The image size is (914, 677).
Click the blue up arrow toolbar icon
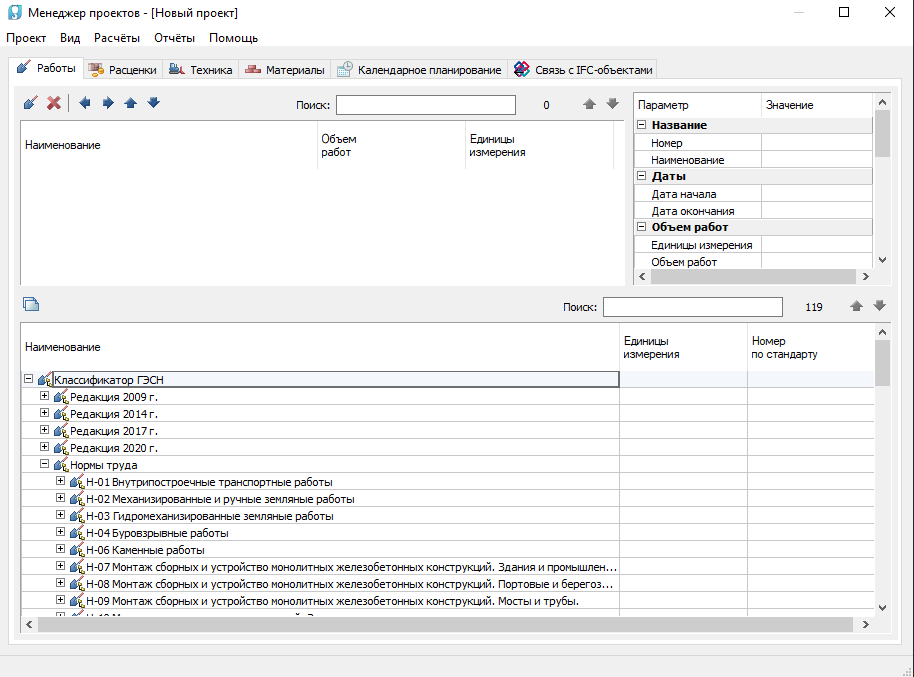click(x=131, y=103)
